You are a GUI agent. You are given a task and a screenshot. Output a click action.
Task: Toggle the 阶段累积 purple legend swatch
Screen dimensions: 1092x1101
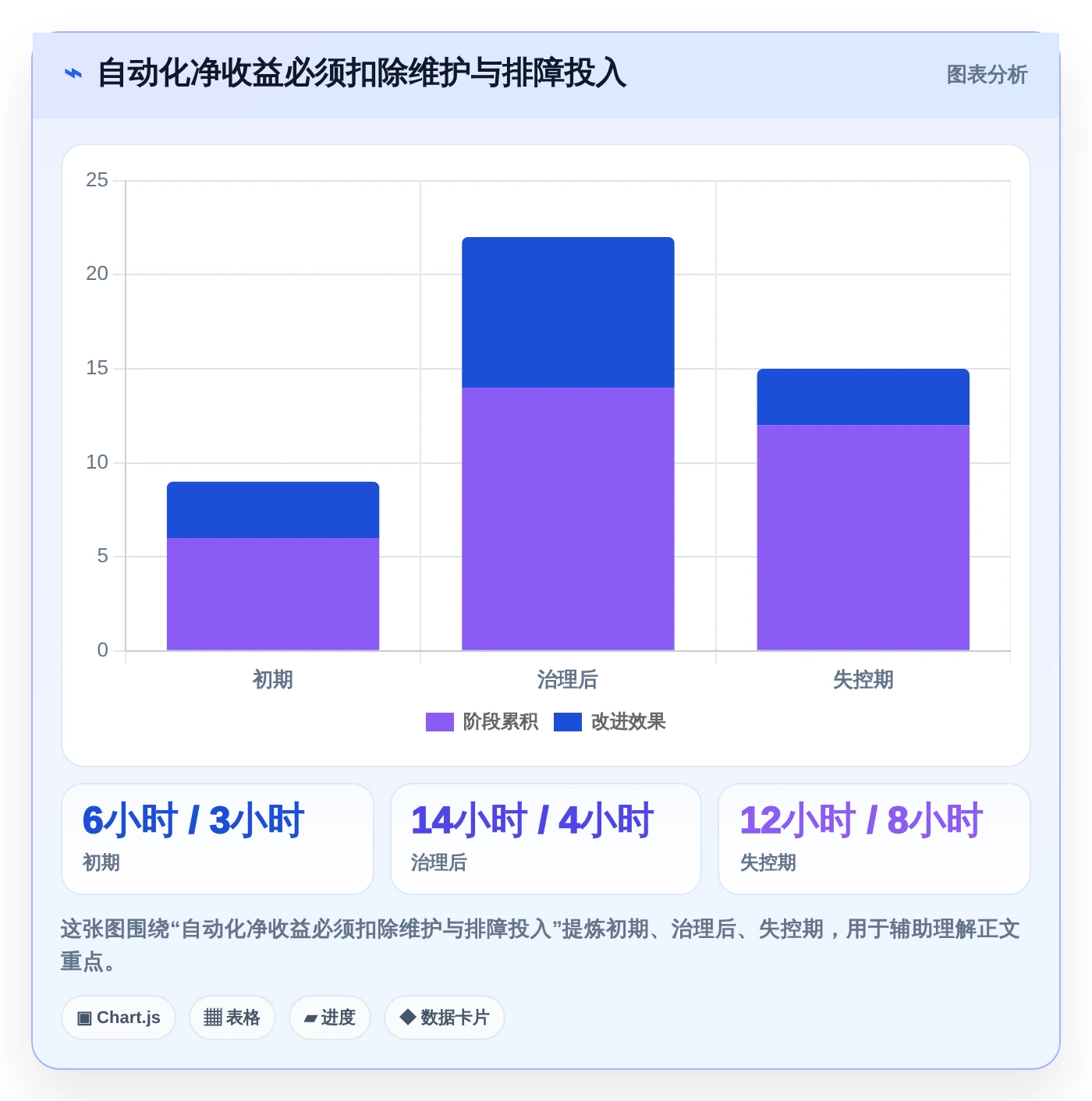click(x=439, y=722)
